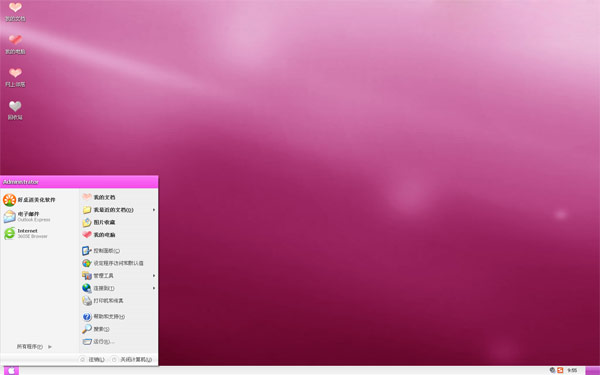
Task: Expand the 连接到 submenu arrow
Action: click(x=154, y=288)
